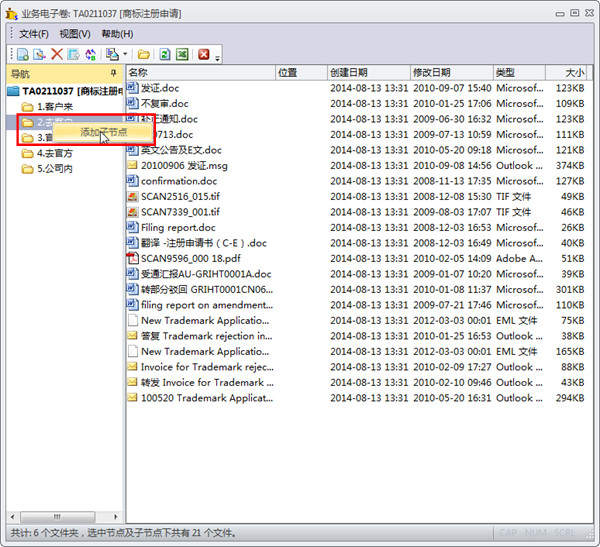Screen dimensions: 600x547
Task: Click the blue folder icon of TA0211037
Action: [13, 91]
